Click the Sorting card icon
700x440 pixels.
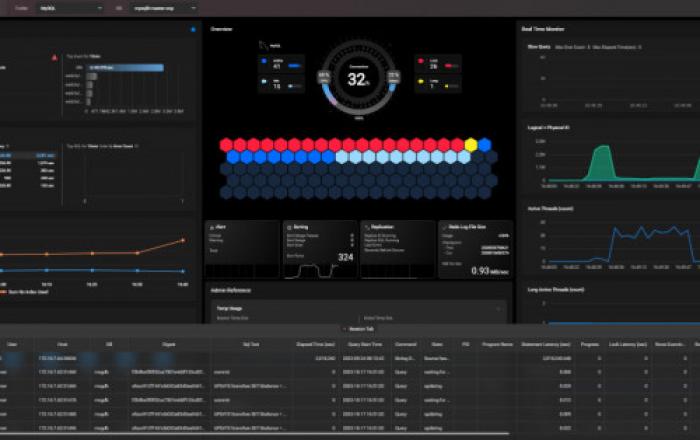[289, 227]
